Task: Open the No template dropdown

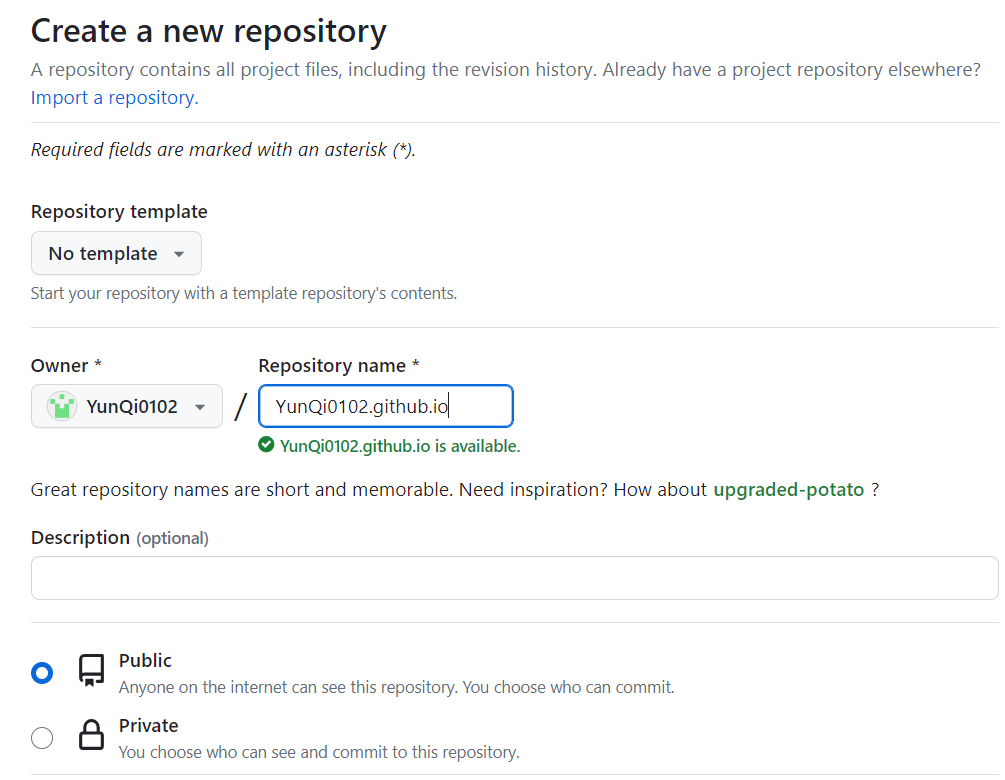Action: click(x=116, y=254)
